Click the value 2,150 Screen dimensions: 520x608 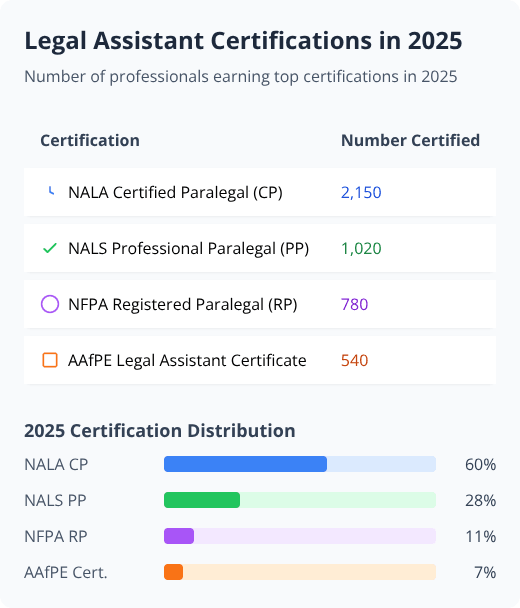[361, 192]
